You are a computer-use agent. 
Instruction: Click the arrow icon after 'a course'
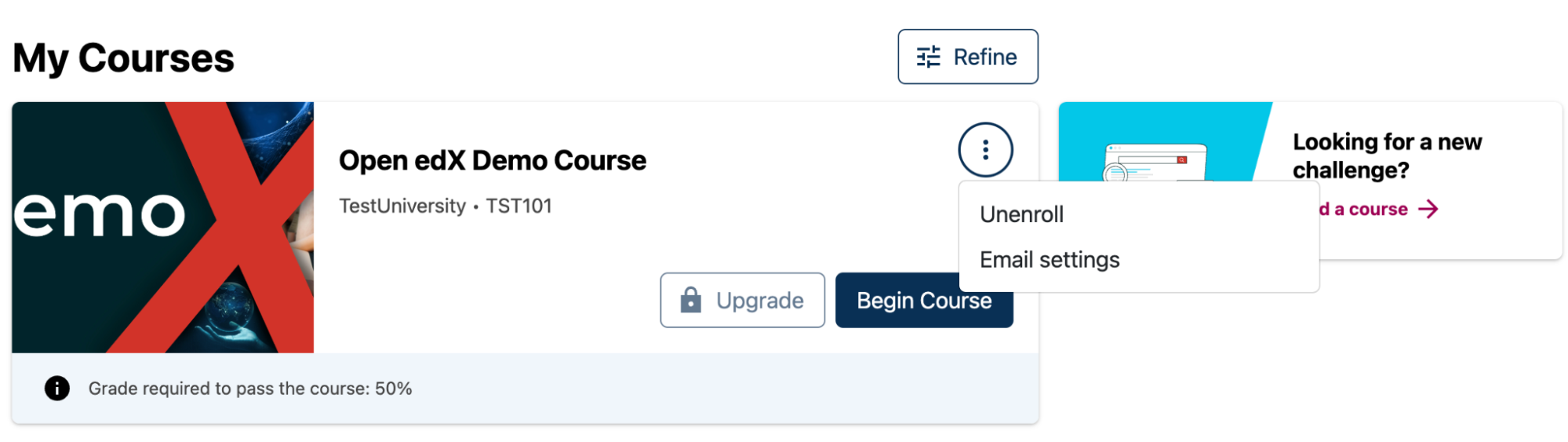pos(1428,209)
